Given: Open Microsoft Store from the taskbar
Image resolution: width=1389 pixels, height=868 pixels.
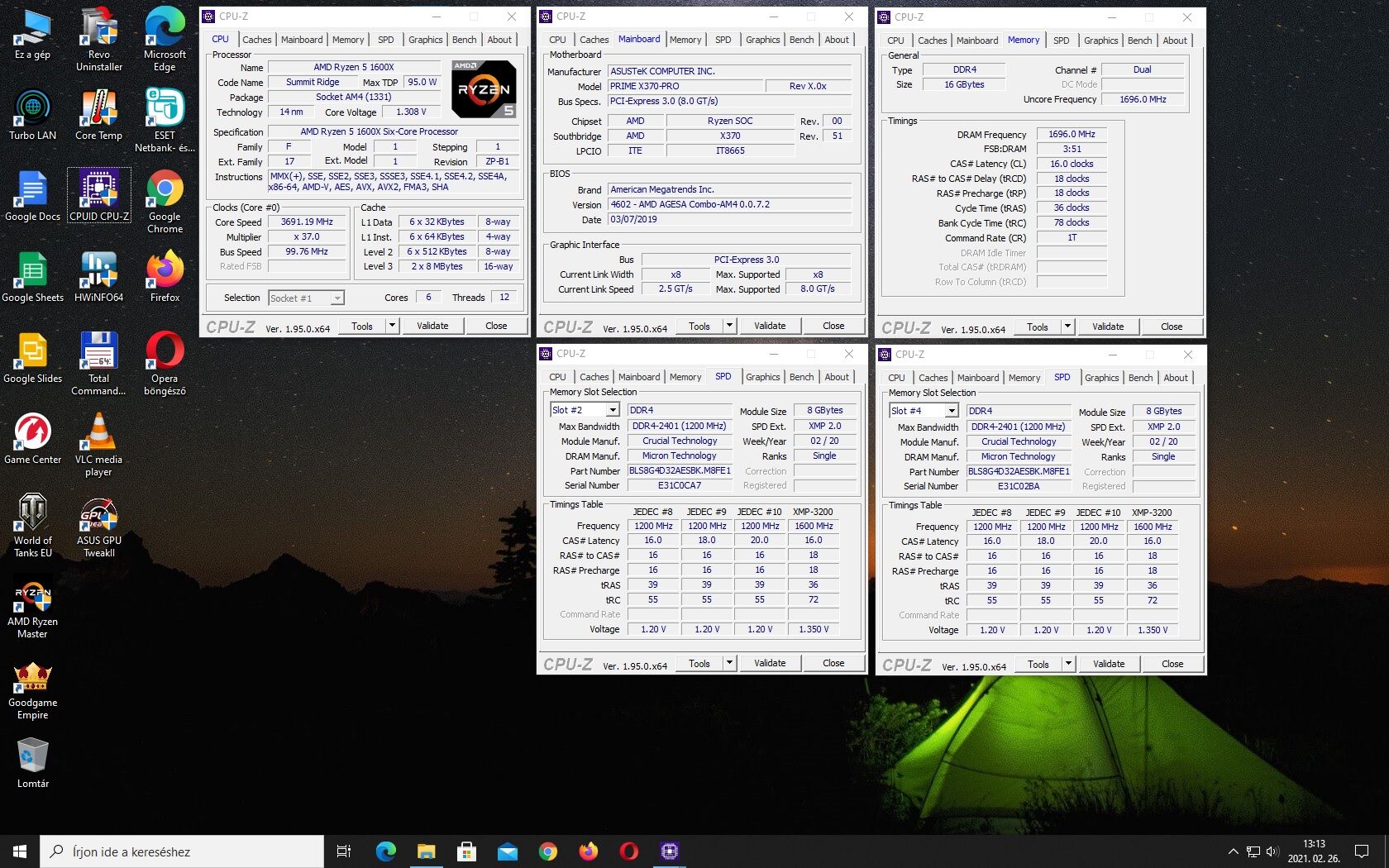Looking at the screenshot, I should pos(466,851).
